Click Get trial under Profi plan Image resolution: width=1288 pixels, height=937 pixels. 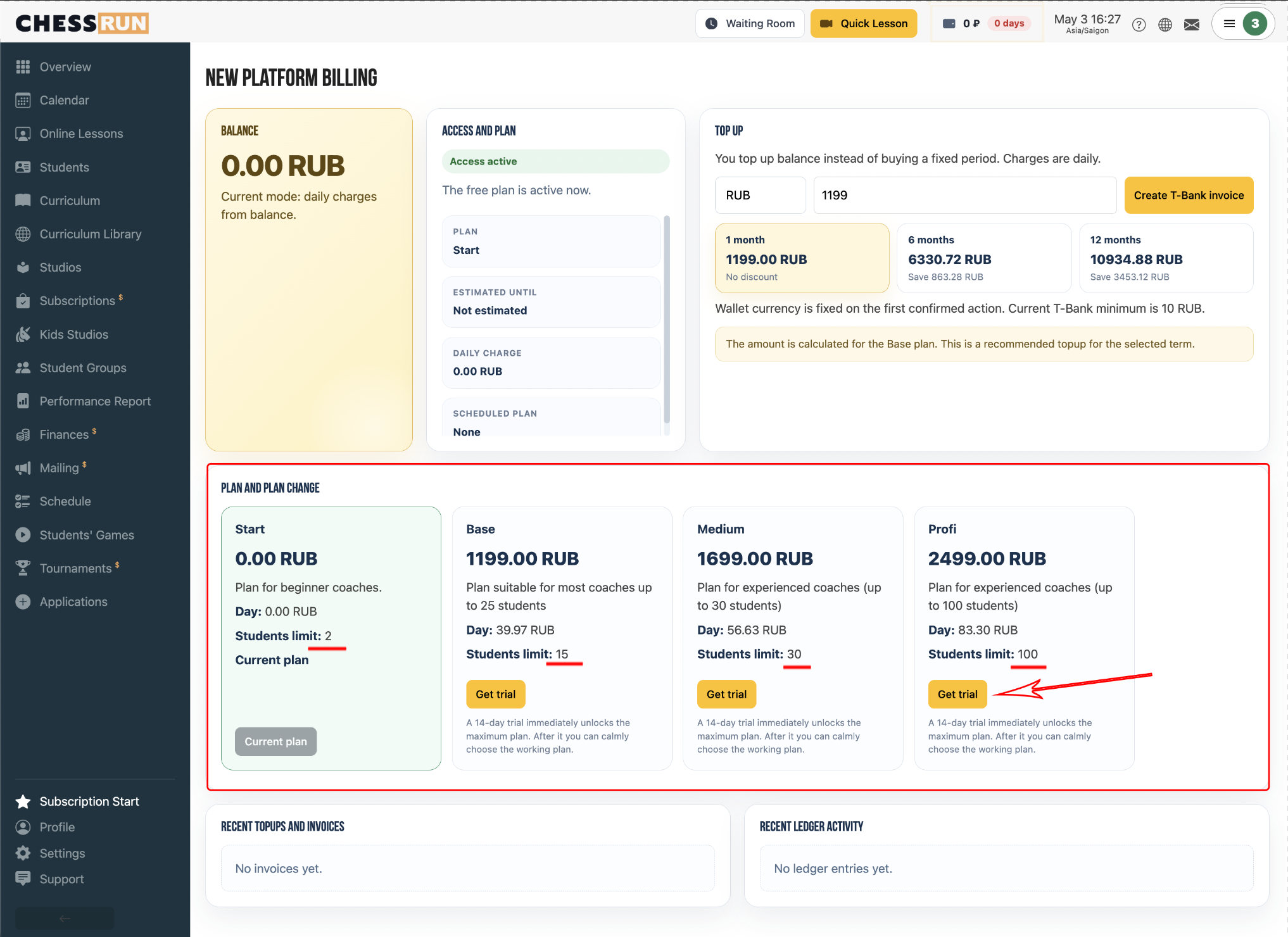(x=957, y=694)
